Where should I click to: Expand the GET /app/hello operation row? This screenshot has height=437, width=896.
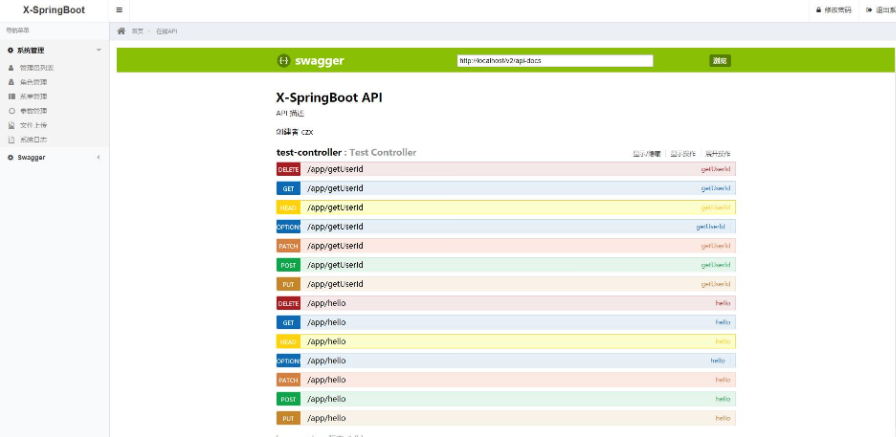coord(326,322)
